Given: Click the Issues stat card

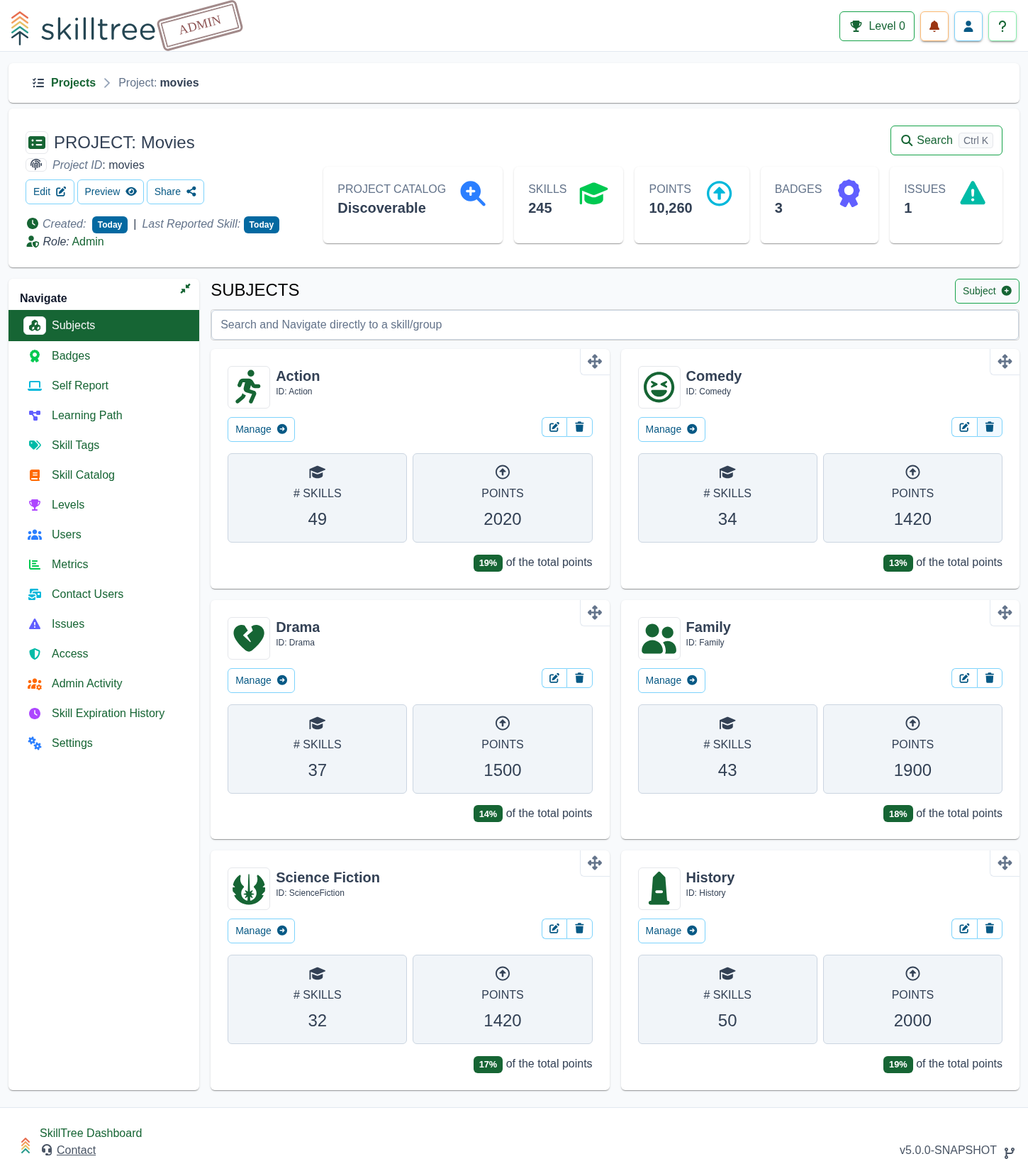Looking at the screenshot, I should point(946,205).
